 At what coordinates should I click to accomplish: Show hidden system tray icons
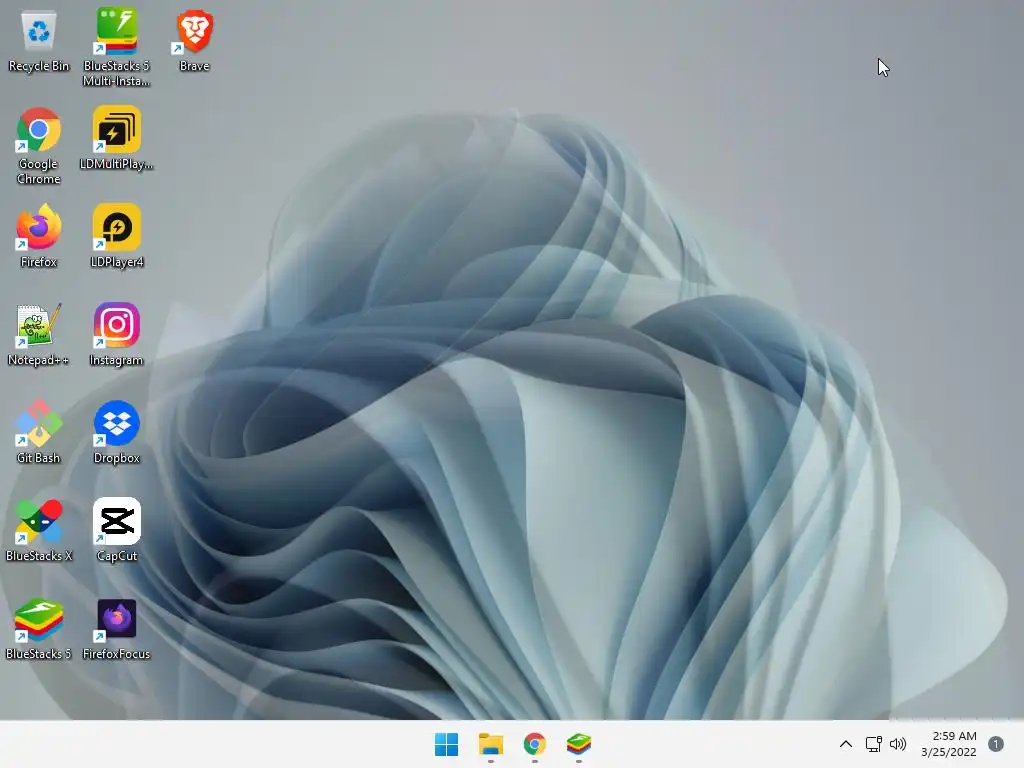pos(846,744)
